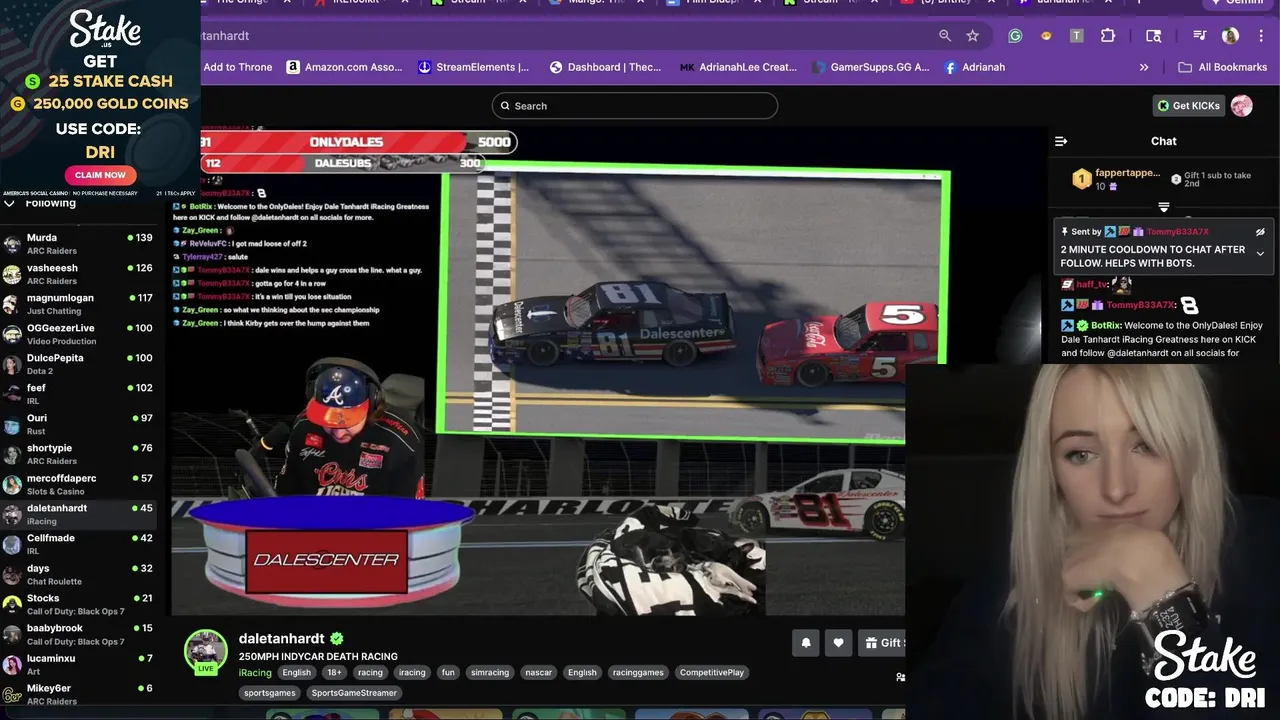Open the All Bookmarks folder
The image size is (1280, 720).
(1223, 67)
